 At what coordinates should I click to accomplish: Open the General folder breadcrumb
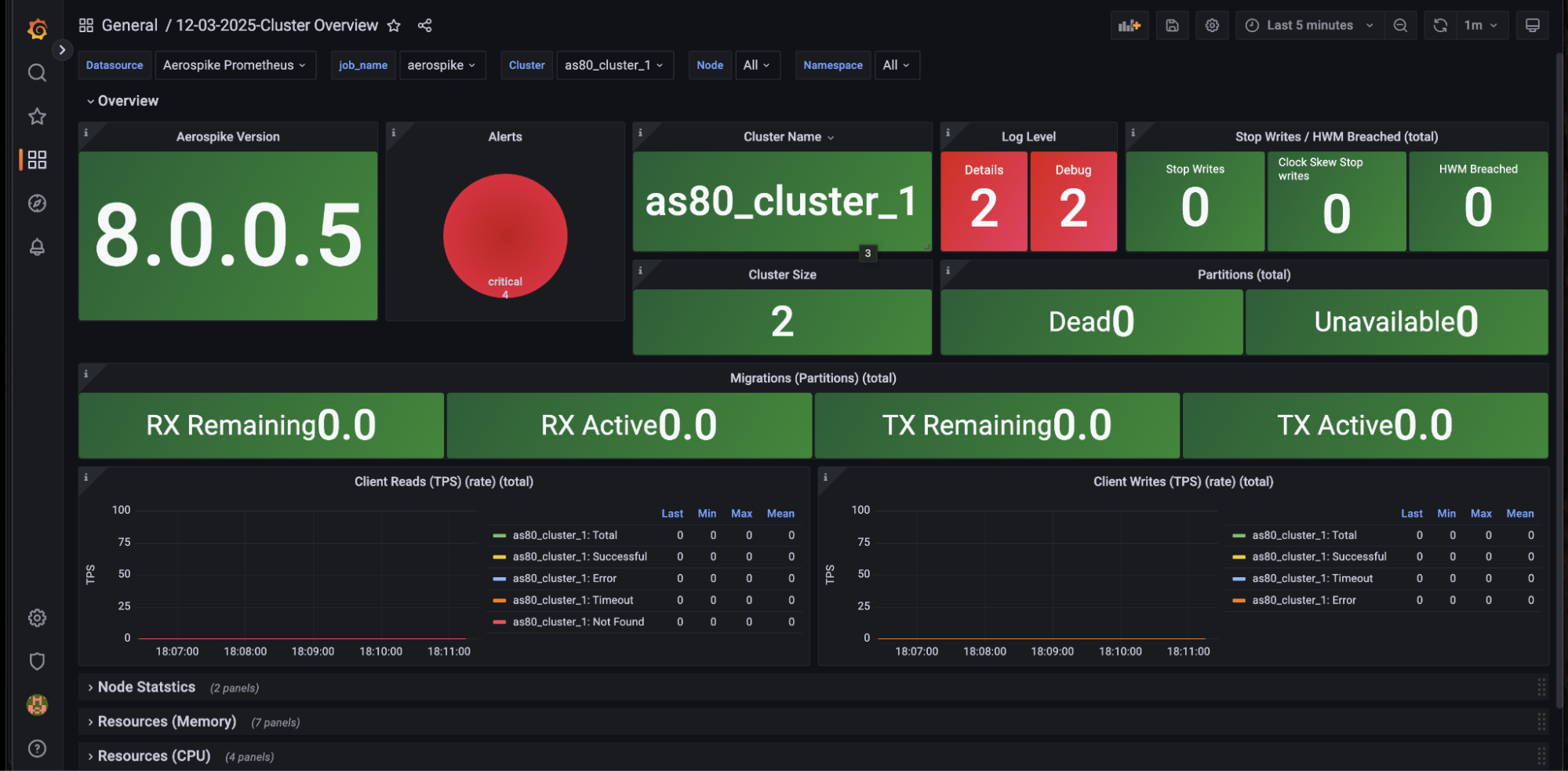pos(129,26)
